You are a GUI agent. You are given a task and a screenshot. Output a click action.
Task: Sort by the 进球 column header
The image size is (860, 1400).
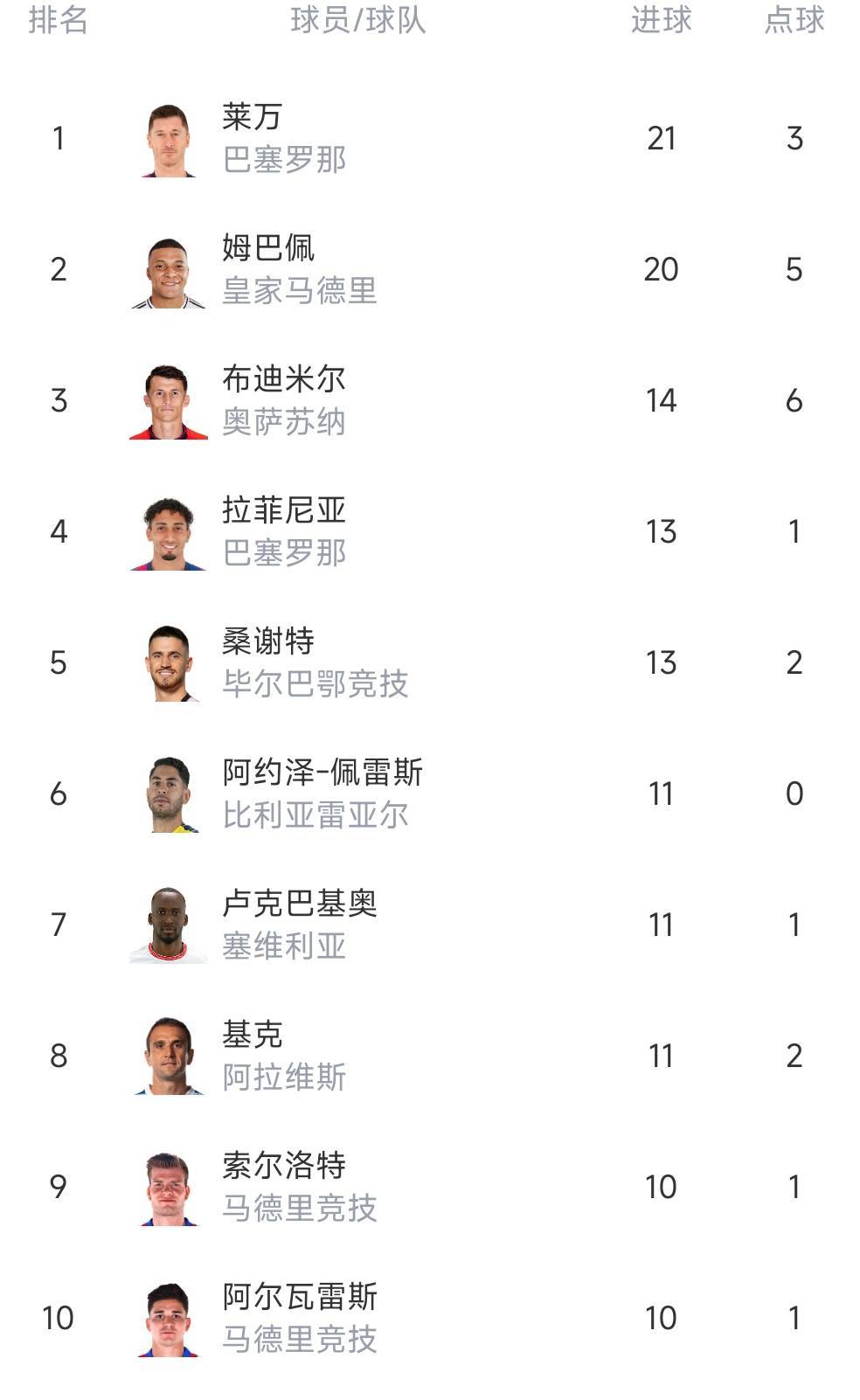click(x=661, y=20)
